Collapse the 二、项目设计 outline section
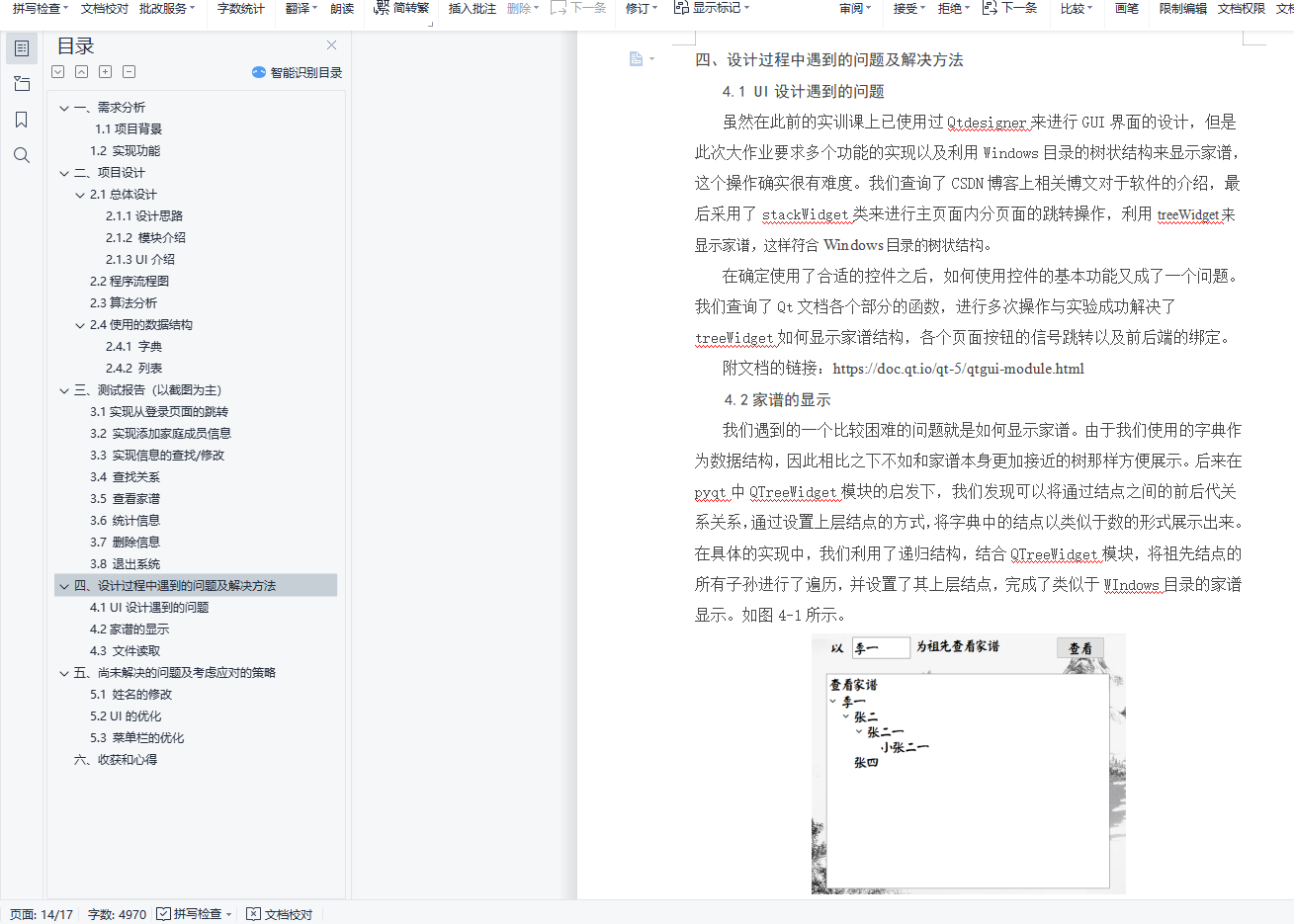The width and height of the screenshot is (1294, 924). tap(64, 173)
